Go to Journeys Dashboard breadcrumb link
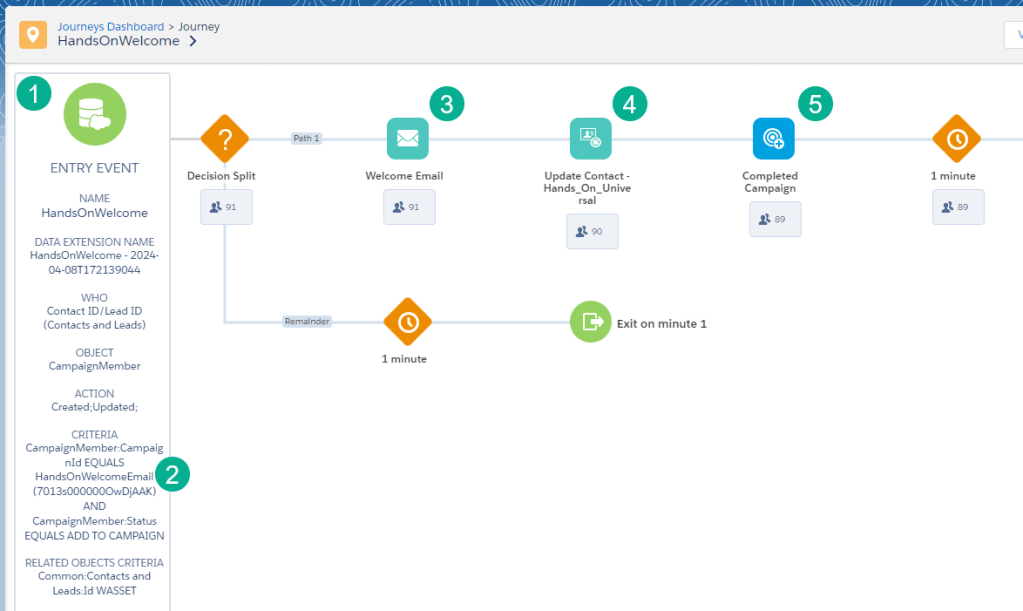This screenshot has width=1023, height=611. tap(110, 26)
